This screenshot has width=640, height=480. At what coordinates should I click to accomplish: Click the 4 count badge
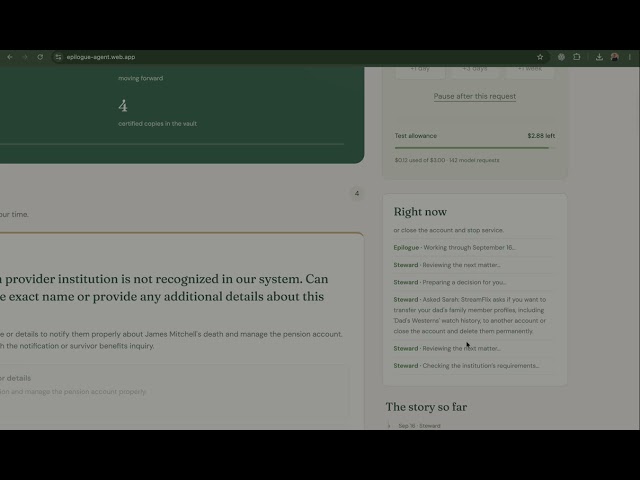tap(357, 193)
